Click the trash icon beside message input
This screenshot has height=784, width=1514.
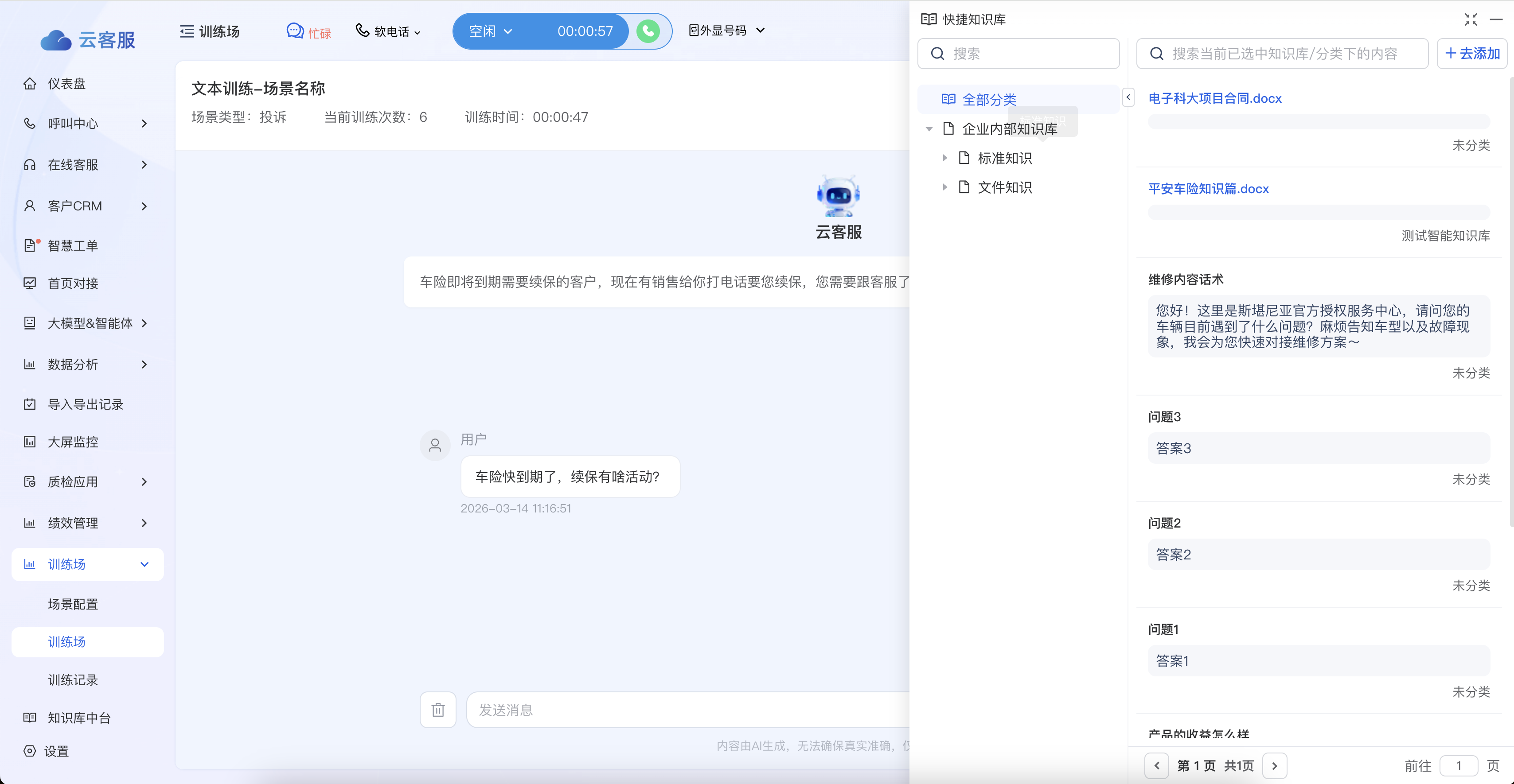coord(438,710)
